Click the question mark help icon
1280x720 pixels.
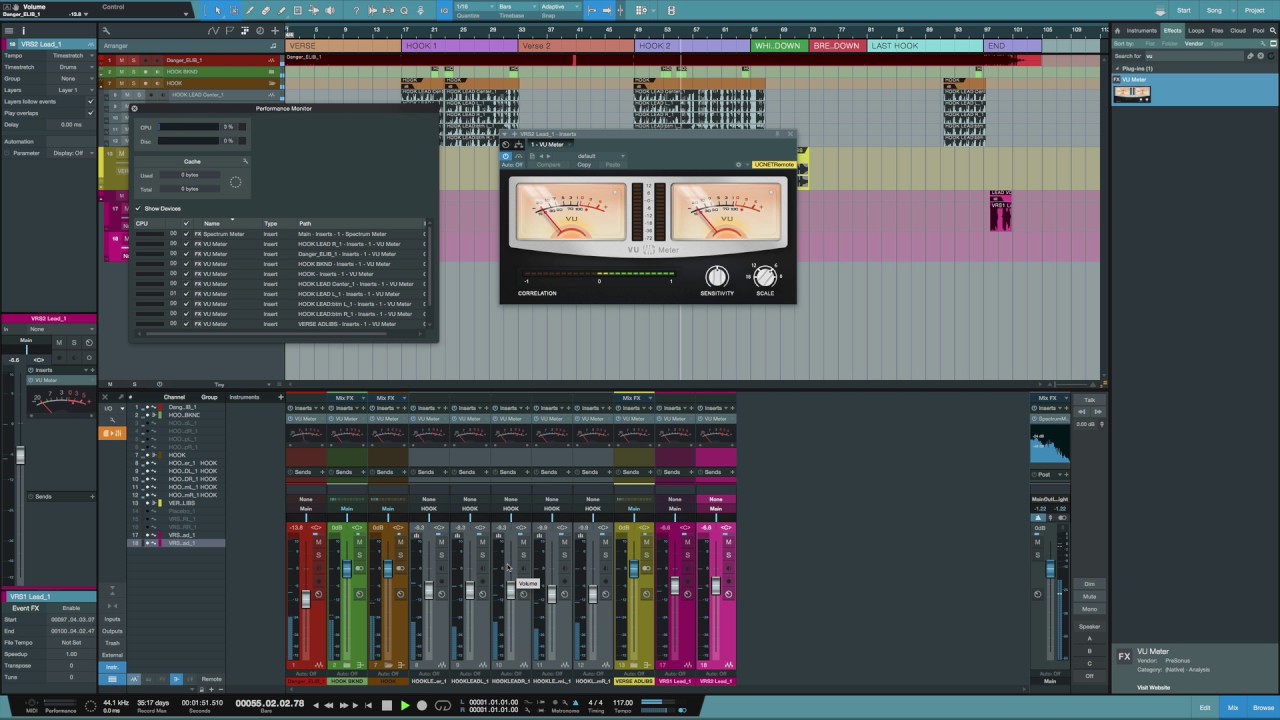(357, 10)
